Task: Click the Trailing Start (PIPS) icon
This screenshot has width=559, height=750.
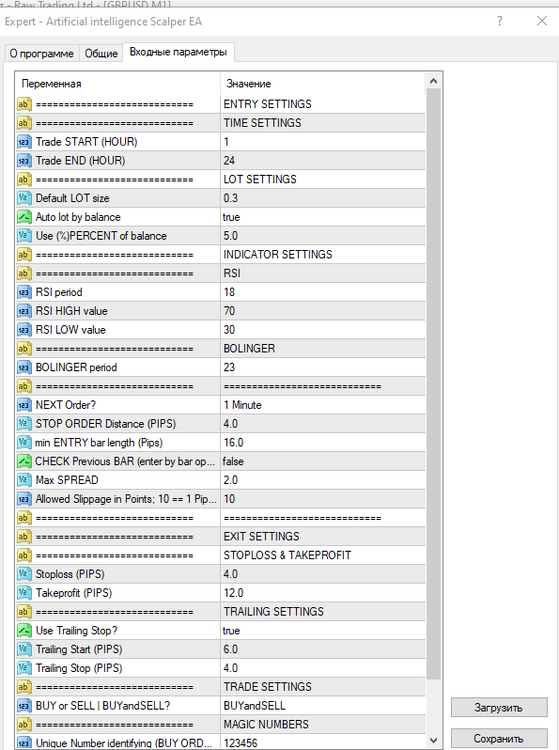Action: pyautogui.click(x=24, y=650)
